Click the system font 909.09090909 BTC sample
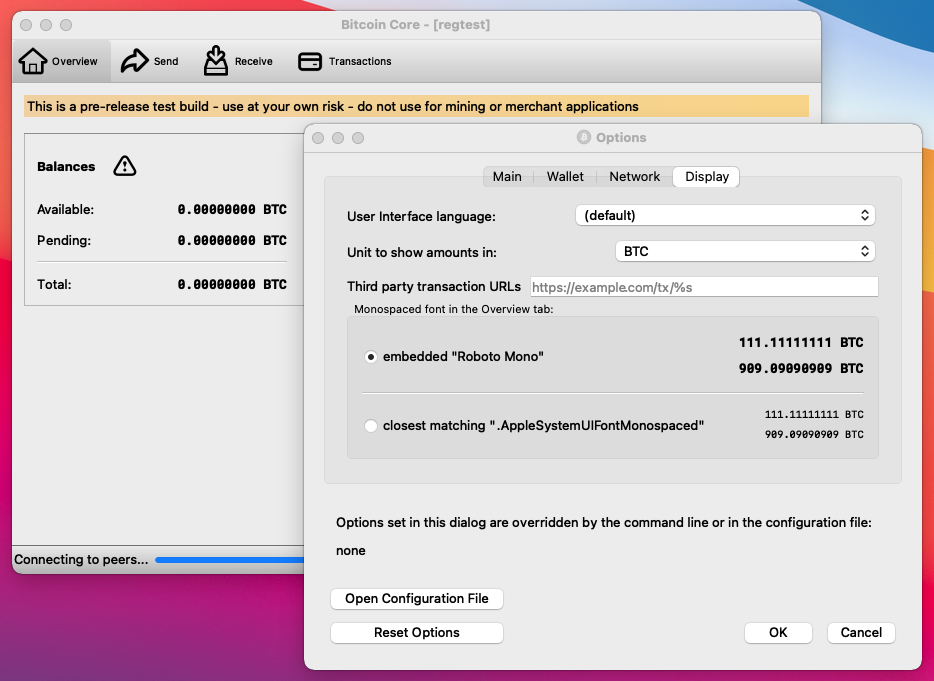This screenshot has height=681, width=934. coord(814,435)
